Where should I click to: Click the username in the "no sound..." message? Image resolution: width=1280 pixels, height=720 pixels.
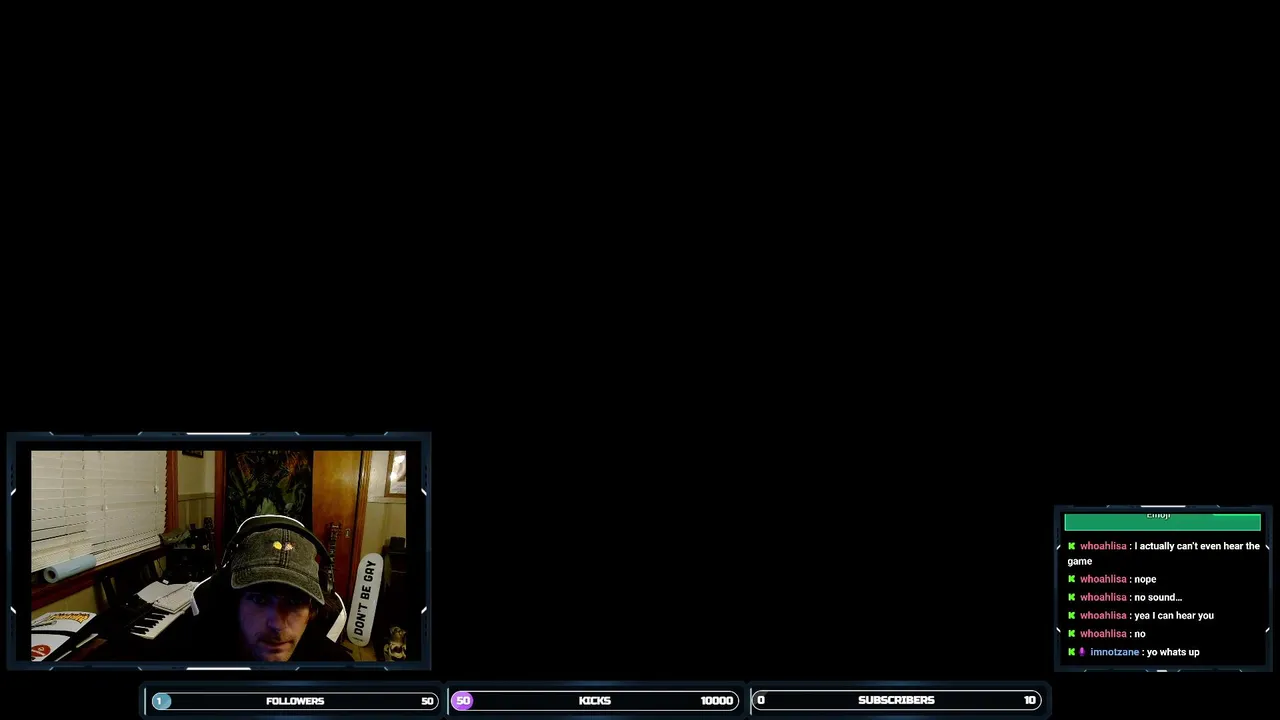(1103, 597)
